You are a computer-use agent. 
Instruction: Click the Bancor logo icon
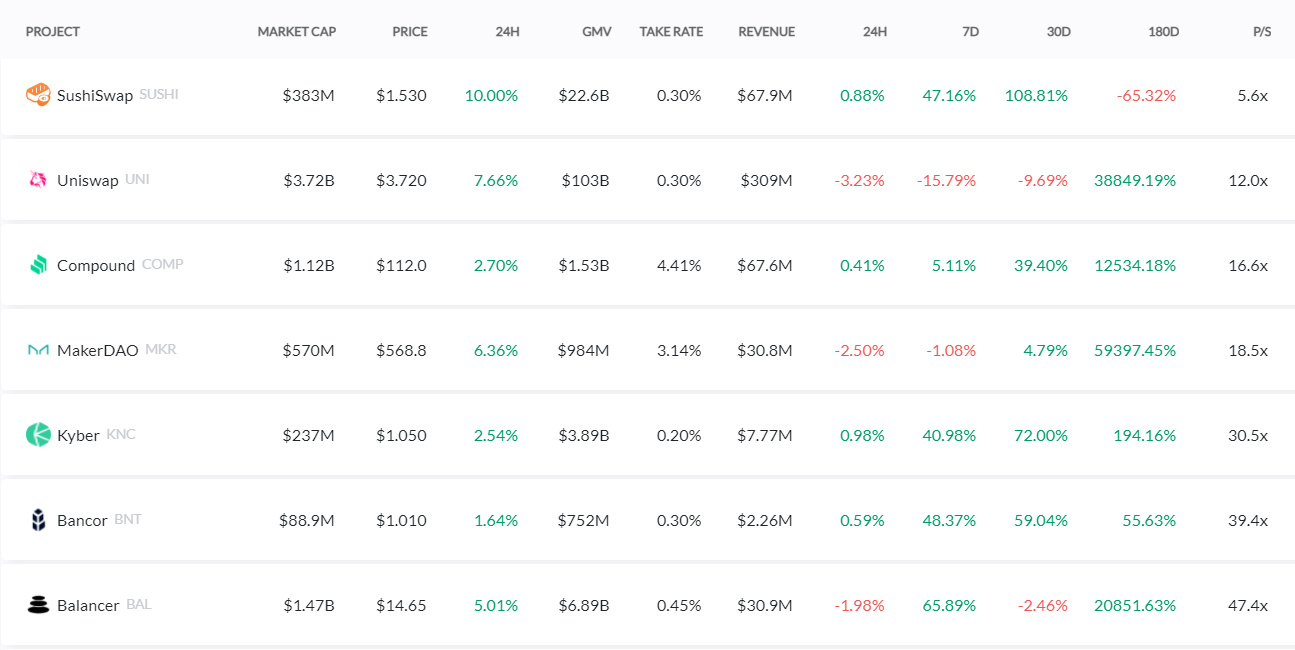38,520
